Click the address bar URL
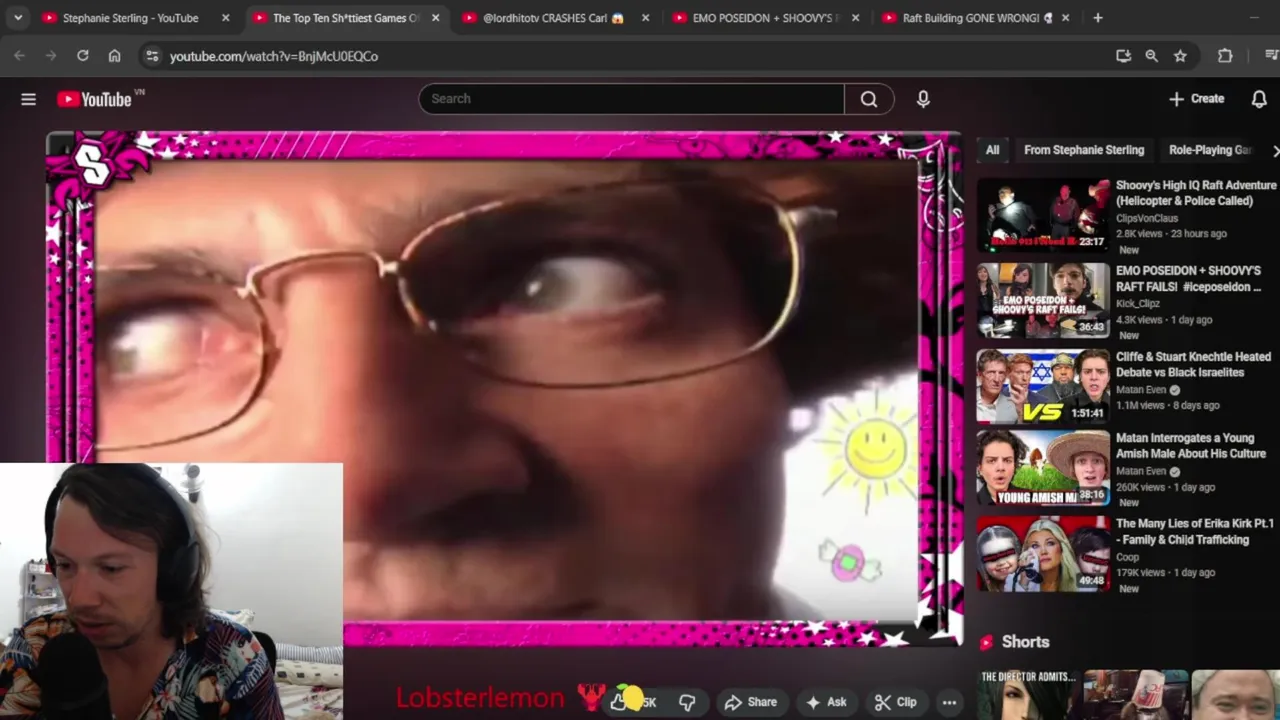The image size is (1280, 720). 274,56
